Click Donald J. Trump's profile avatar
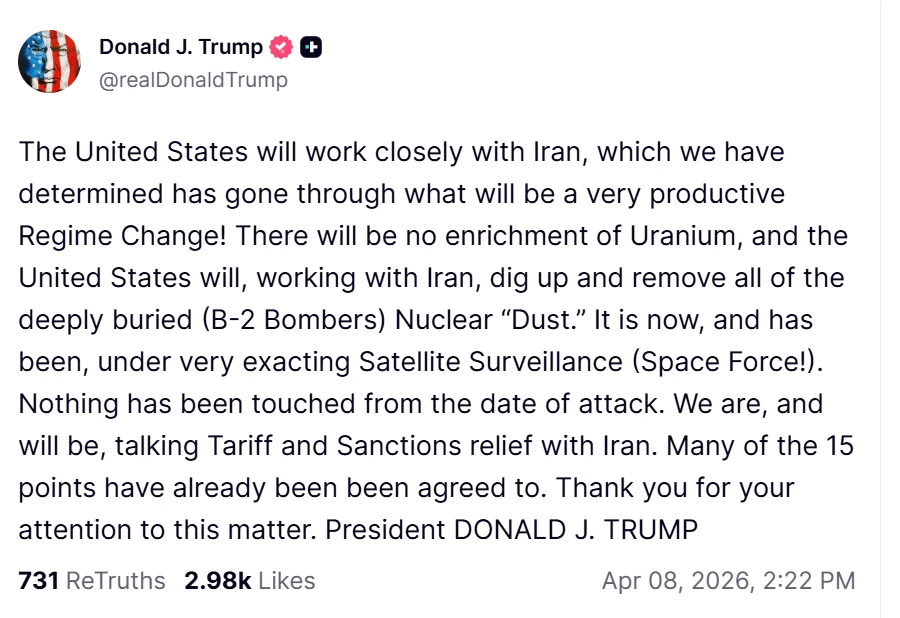 point(49,62)
